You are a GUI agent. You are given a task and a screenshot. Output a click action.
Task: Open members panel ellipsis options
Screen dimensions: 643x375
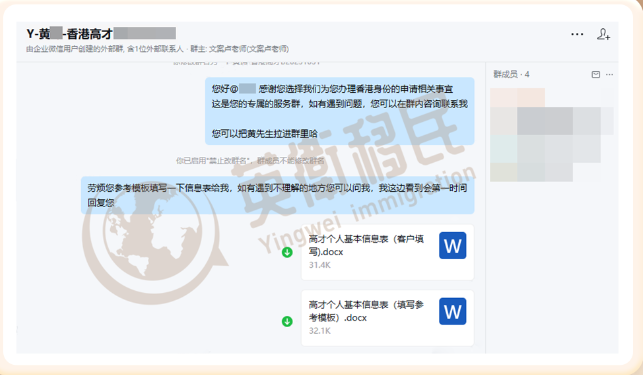point(609,74)
